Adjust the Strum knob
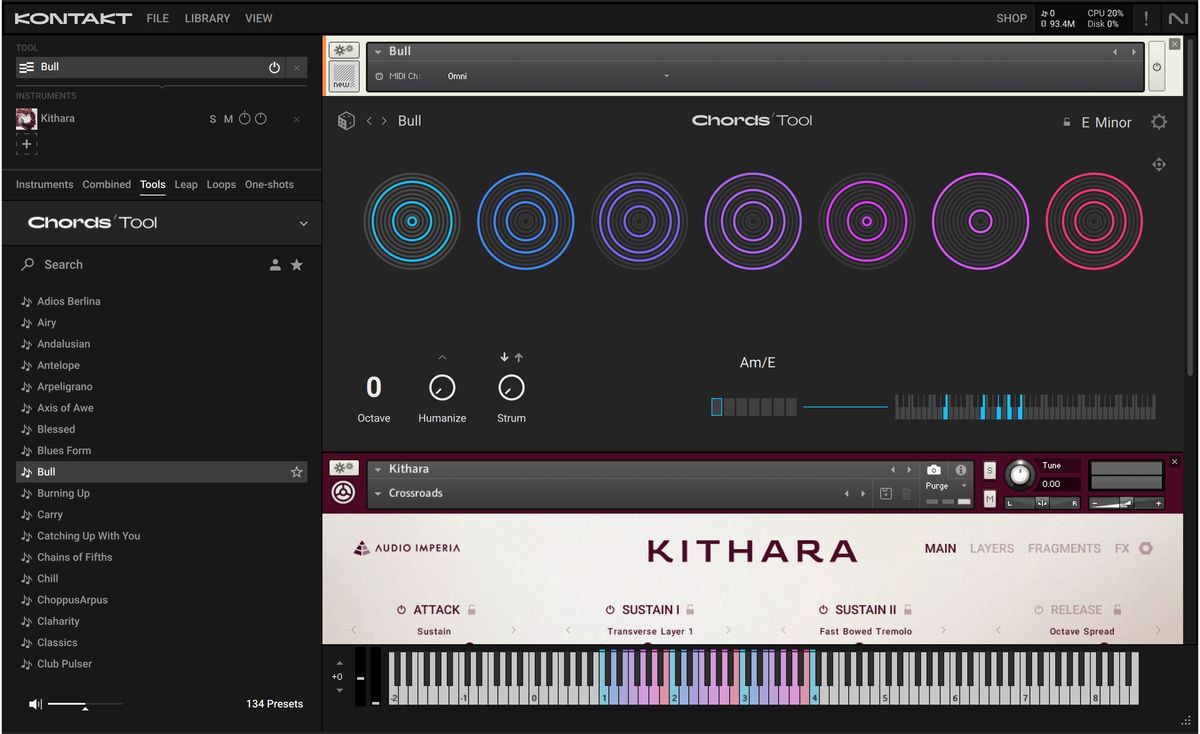The height and width of the screenshot is (734, 1200). (x=510, y=387)
